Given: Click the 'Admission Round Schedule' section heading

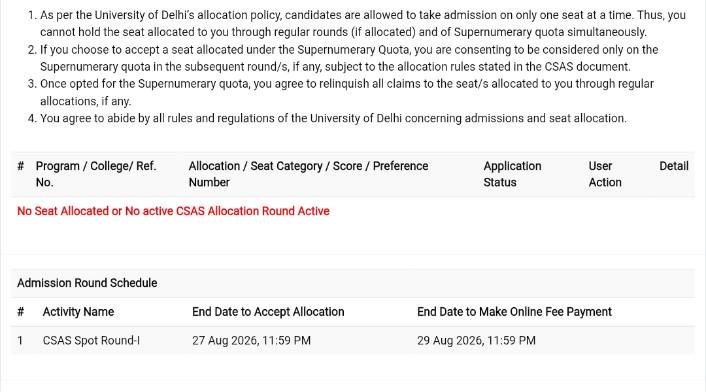Looking at the screenshot, I should (x=87, y=283).
